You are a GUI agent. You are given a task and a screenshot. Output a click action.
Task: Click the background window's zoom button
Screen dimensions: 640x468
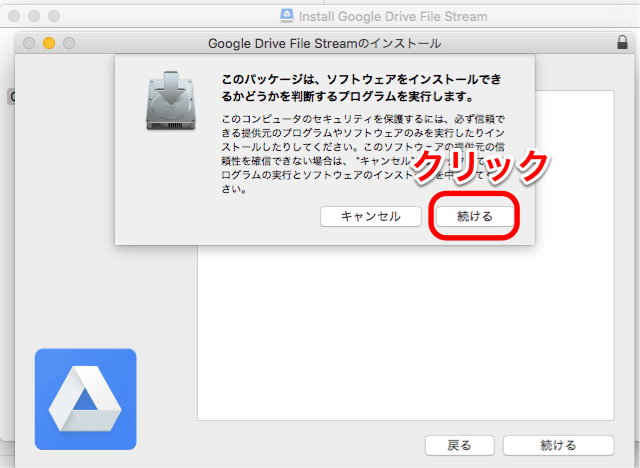53,16
